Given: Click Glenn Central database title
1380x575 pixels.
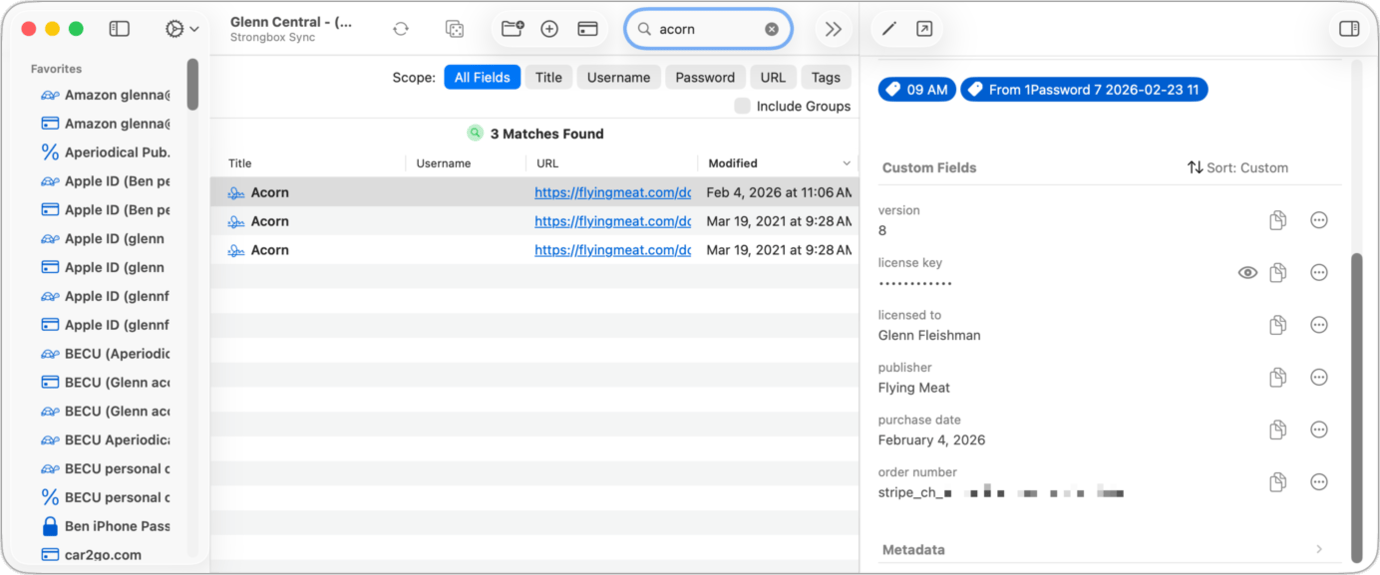Looking at the screenshot, I should pos(291,22).
